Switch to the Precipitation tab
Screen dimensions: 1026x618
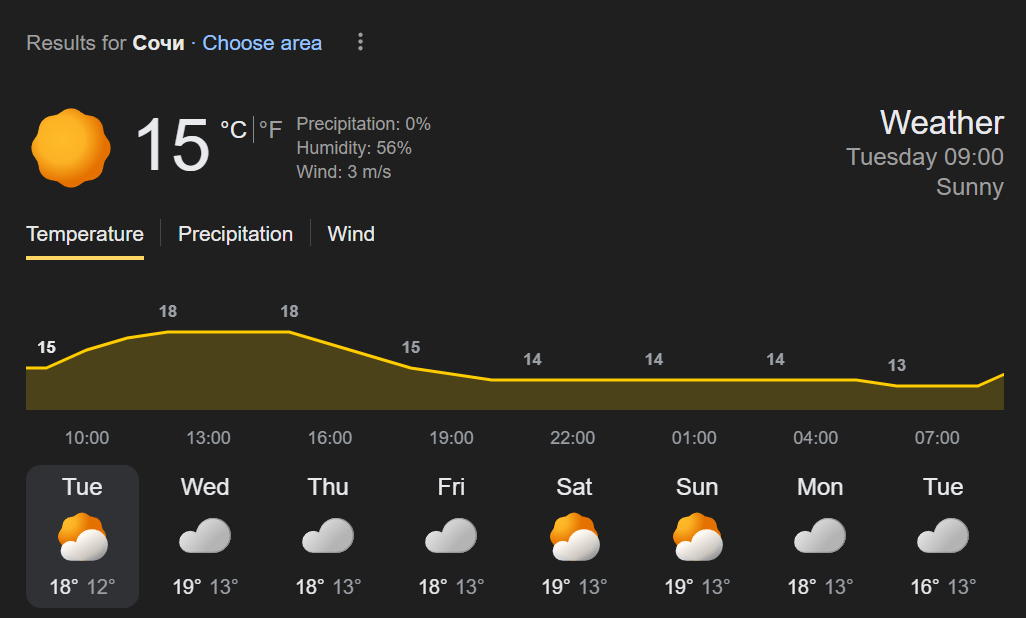click(236, 234)
